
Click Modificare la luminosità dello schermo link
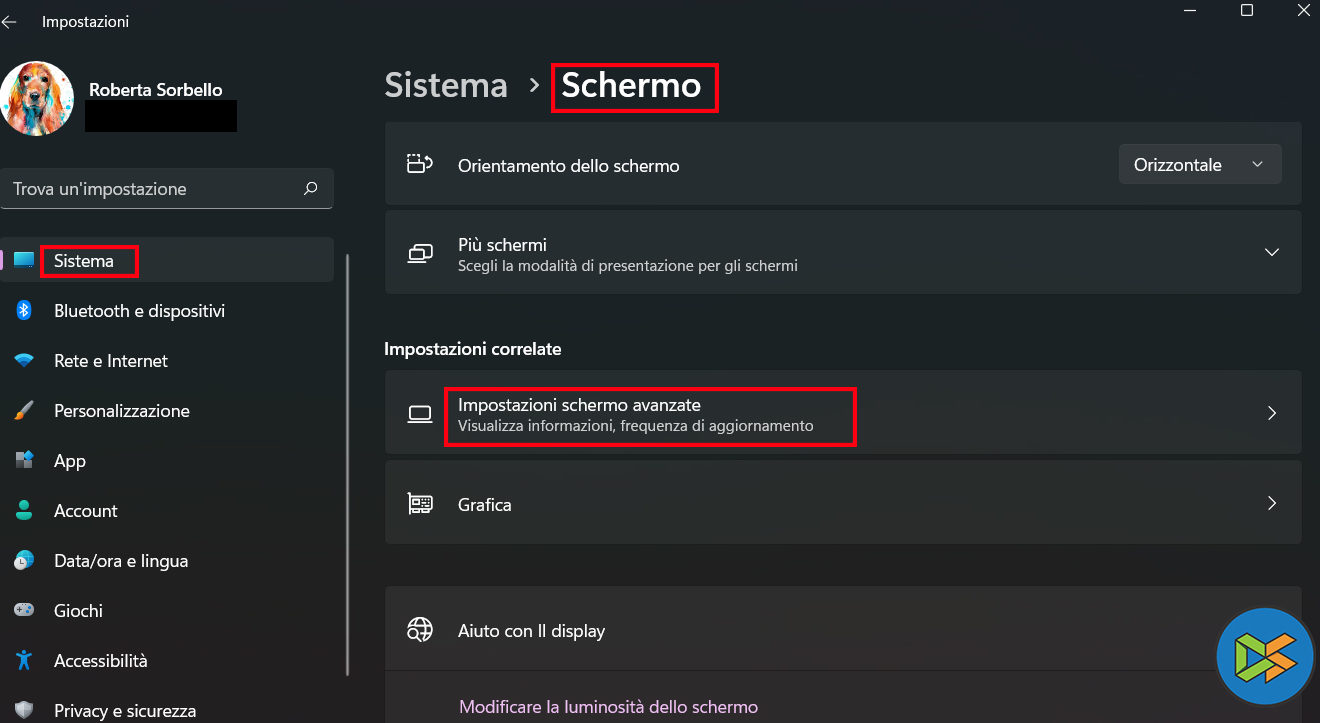[x=608, y=707]
